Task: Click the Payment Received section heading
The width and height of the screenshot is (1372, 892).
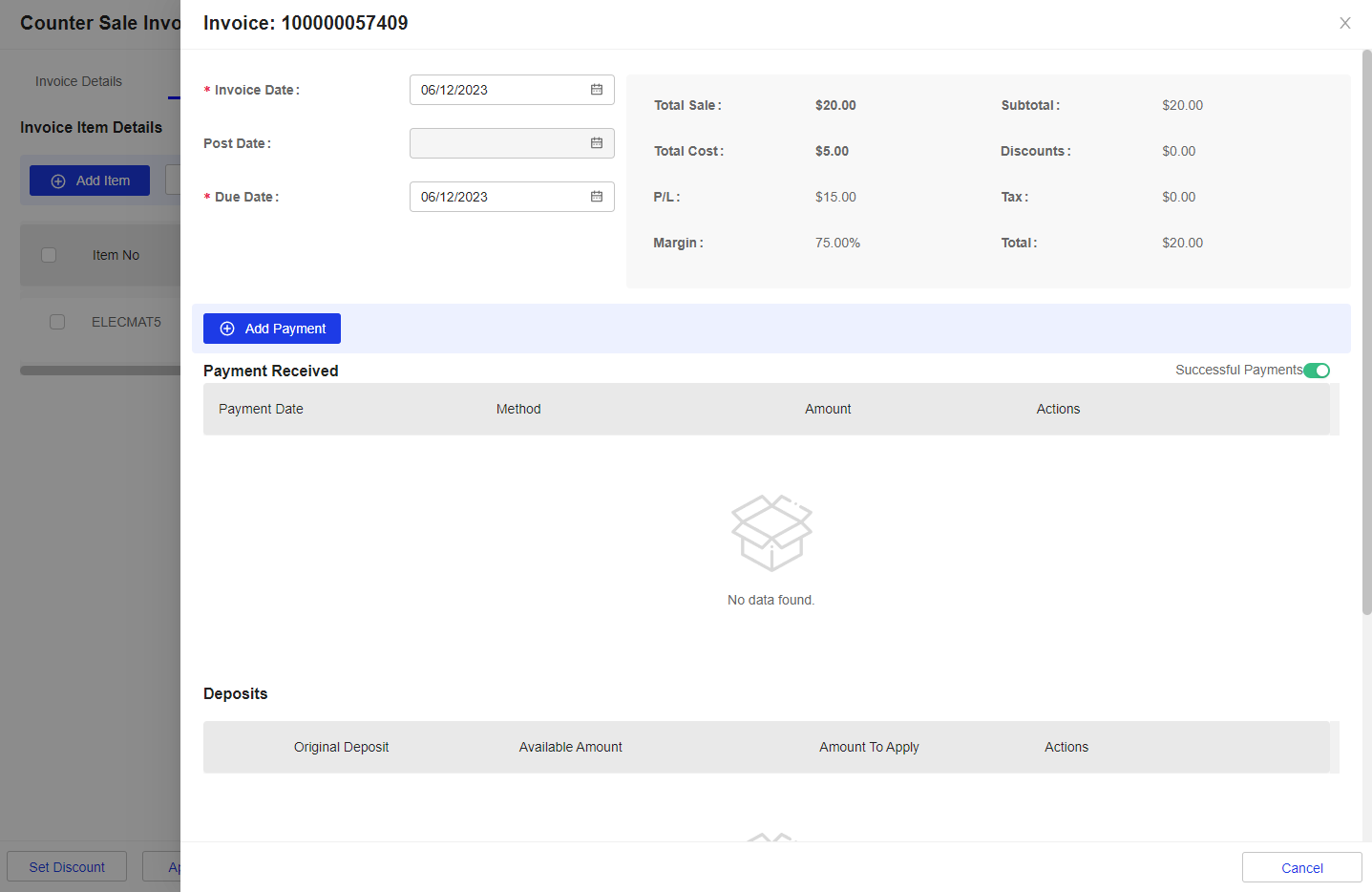Action: pos(270,371)
